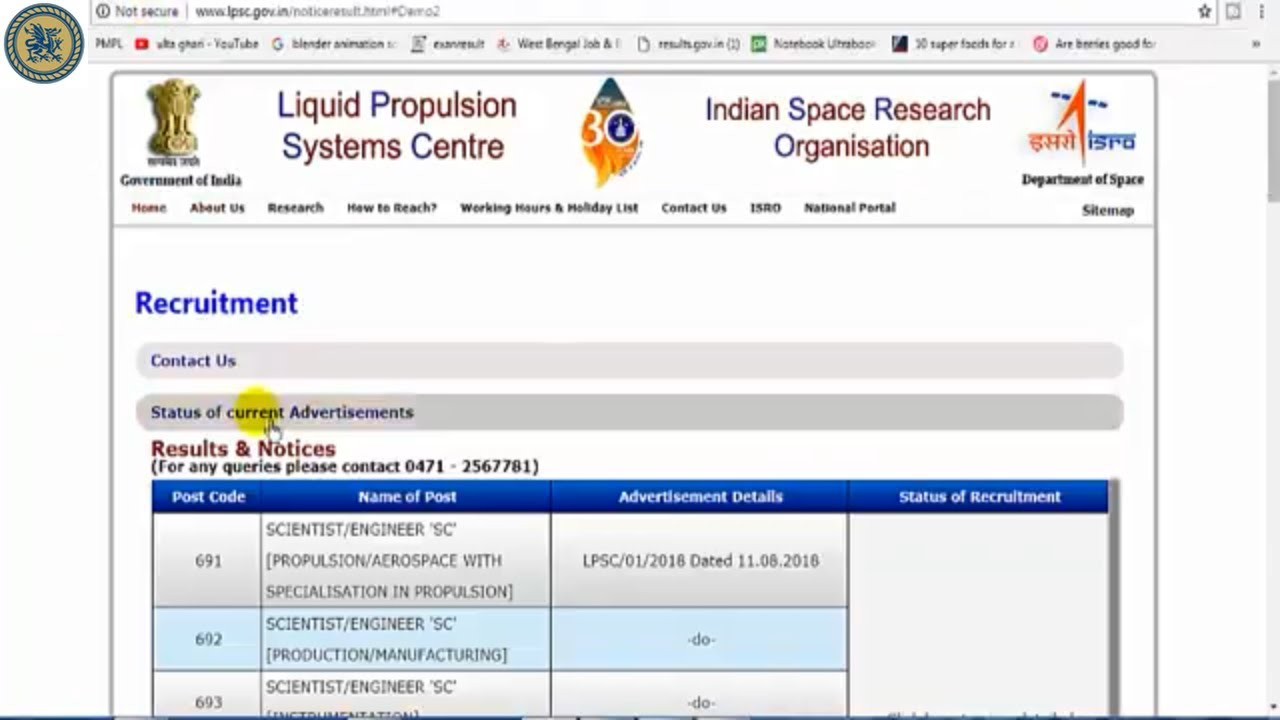Open the blender animation Google bookmark

click(x=333, y=44)
